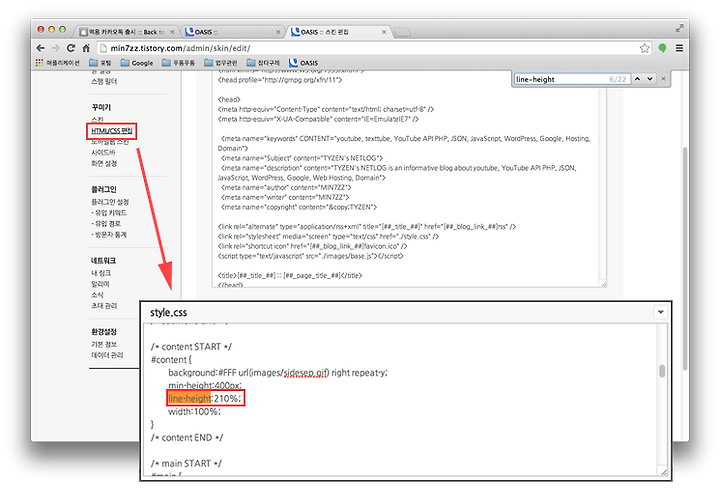Image resolution: width=720 pixels, height=503 pixels.
Task: Open 화면 설정 in the sidebar
Action: (104, 164)
